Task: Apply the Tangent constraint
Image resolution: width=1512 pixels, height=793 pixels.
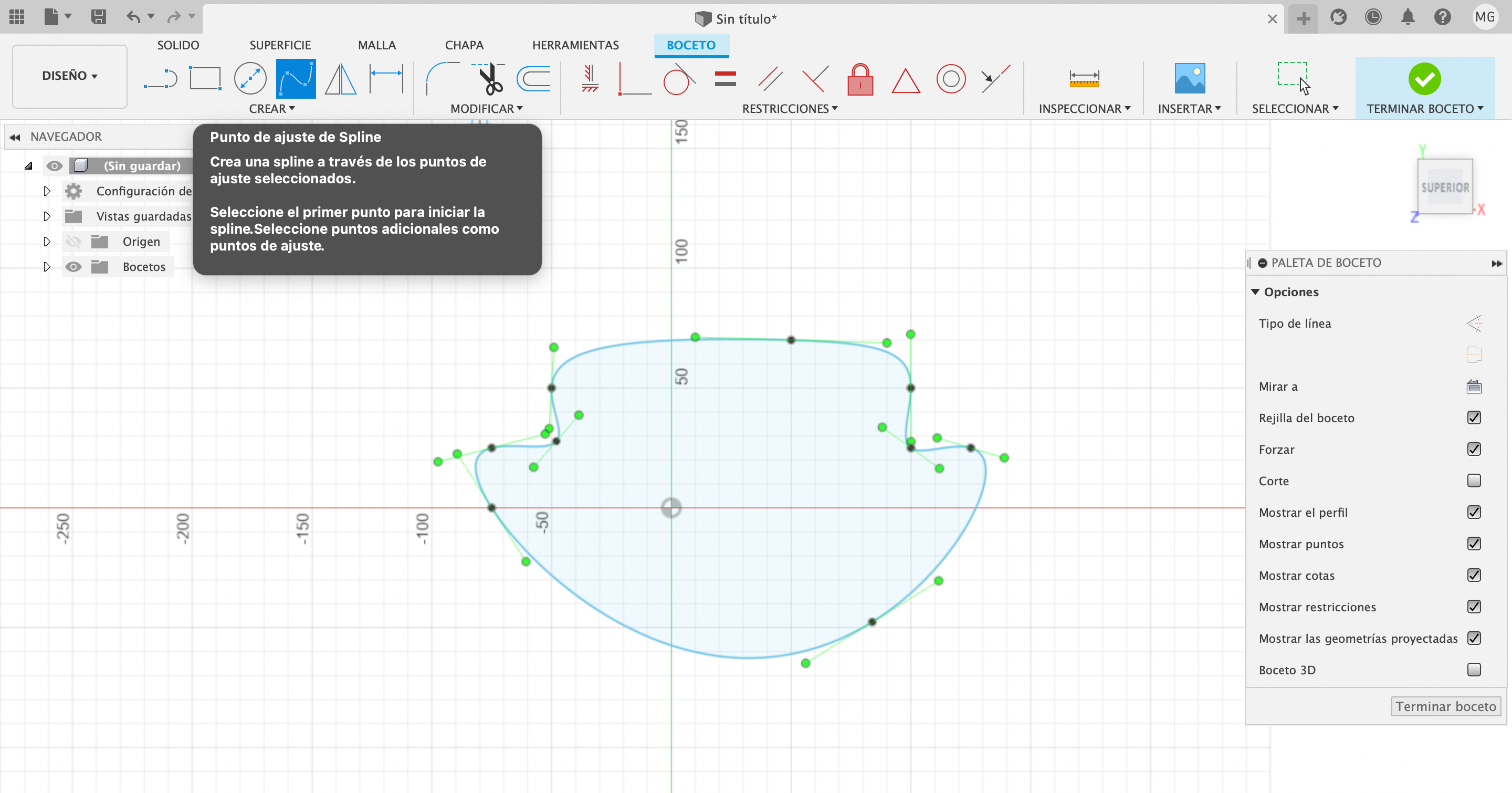Action: (679, 79)
